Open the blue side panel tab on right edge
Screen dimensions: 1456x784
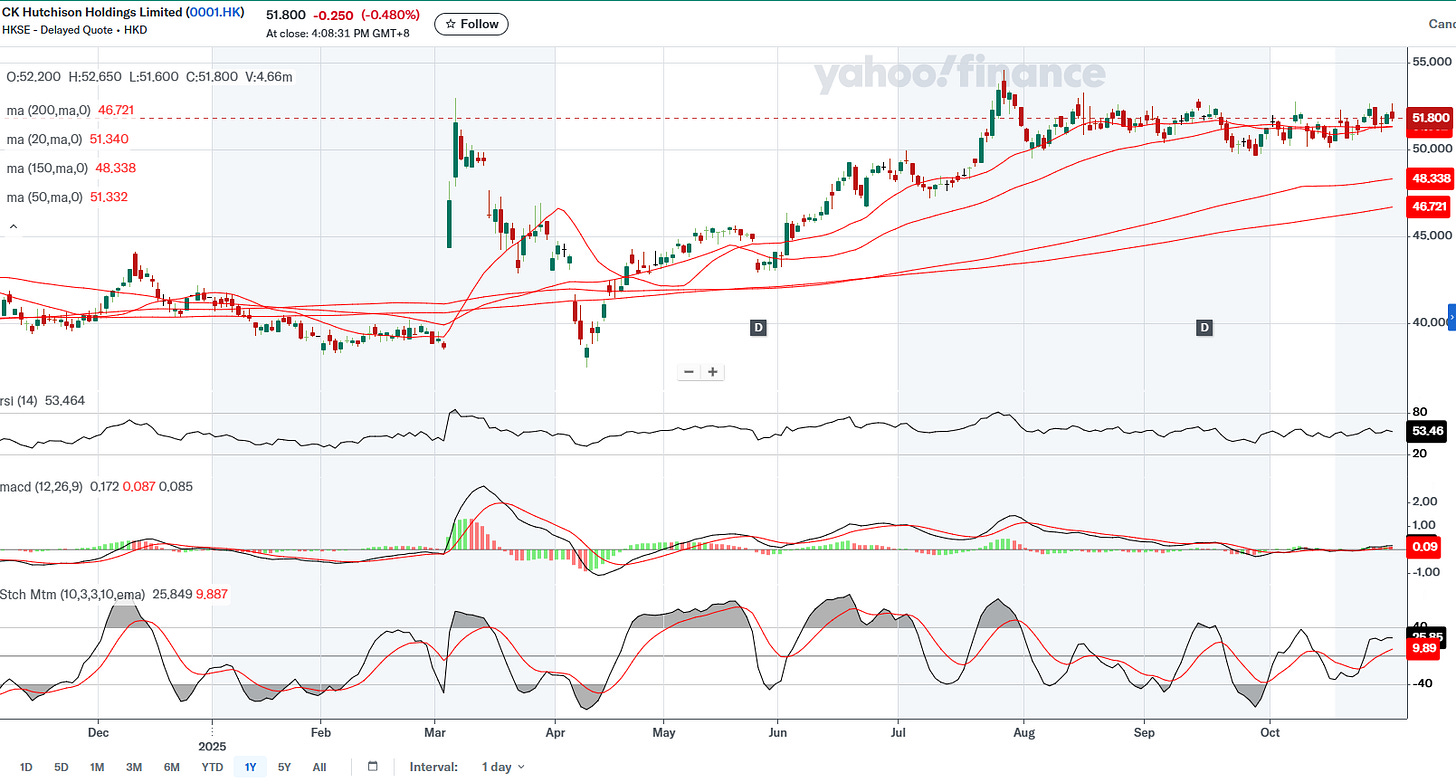1451,317
